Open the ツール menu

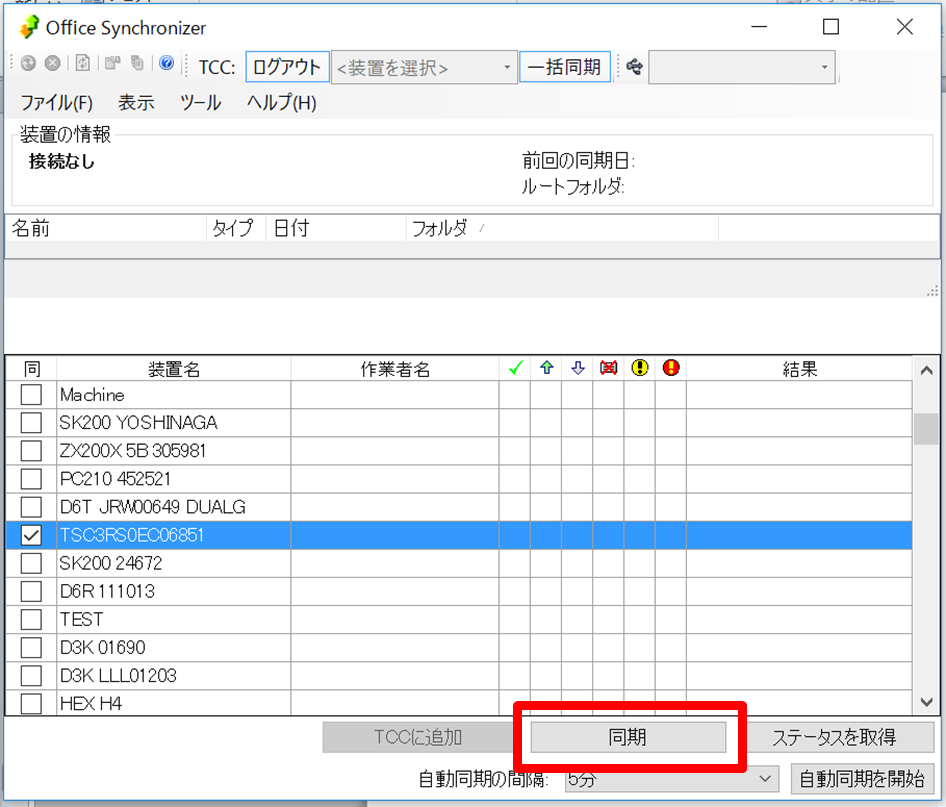(x=200, y=103)
